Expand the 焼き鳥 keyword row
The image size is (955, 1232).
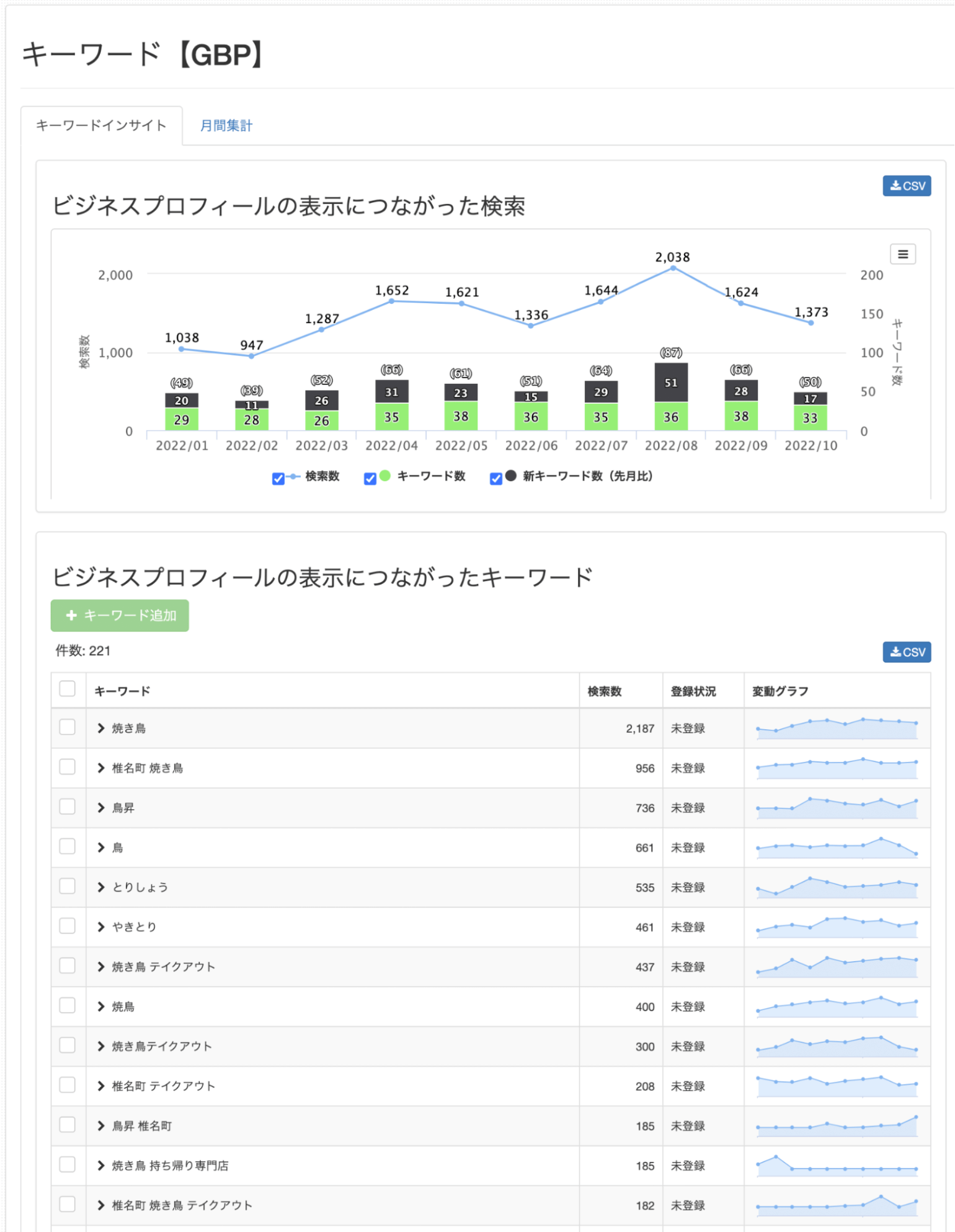click(100, 729)
